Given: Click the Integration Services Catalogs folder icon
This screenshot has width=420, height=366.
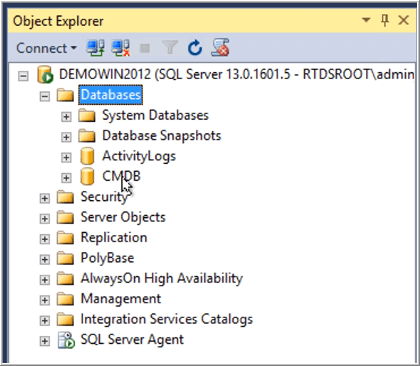Looking at the screenshot, I should [65, 319].
